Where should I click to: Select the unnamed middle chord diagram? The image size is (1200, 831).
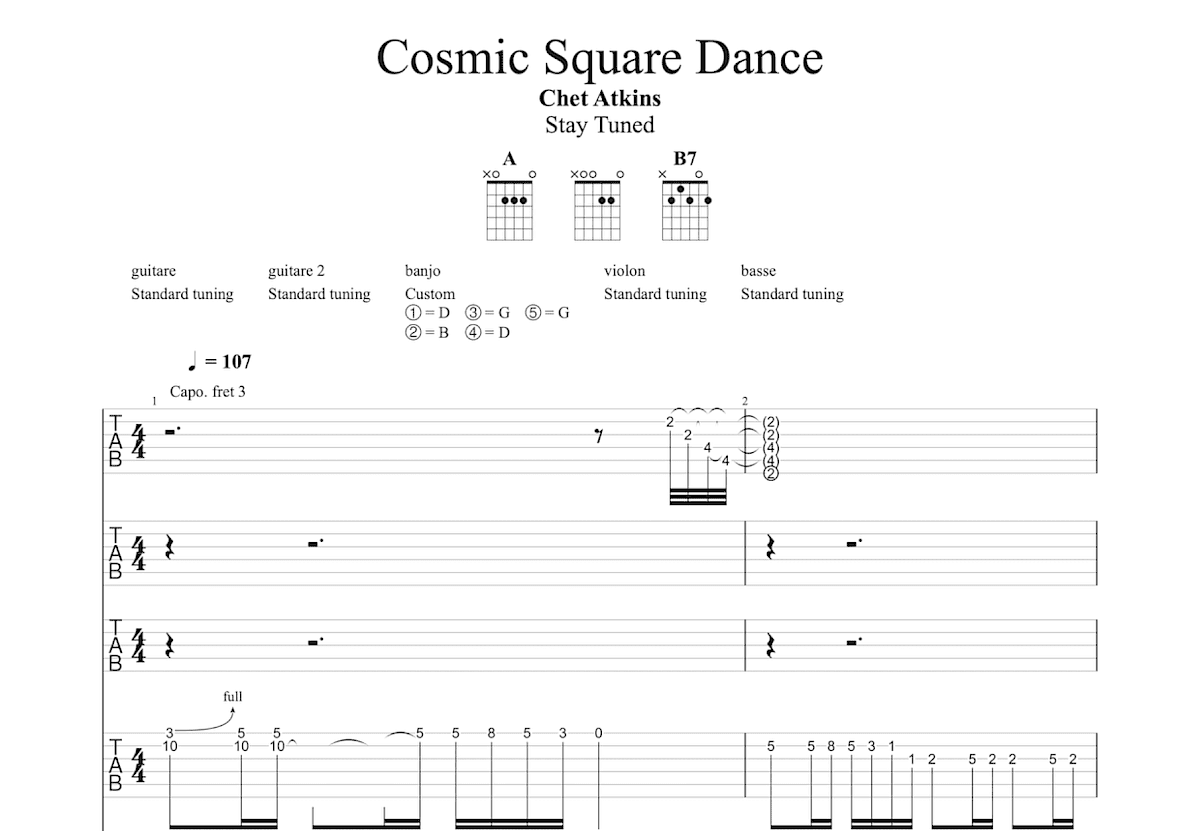[598, 206]
